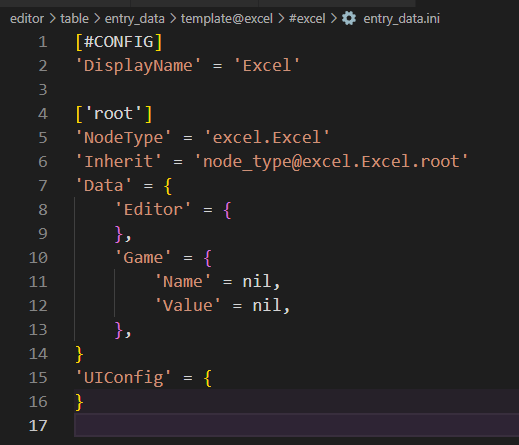Click line number 7 in the gutter

click(x=43, y=186)
